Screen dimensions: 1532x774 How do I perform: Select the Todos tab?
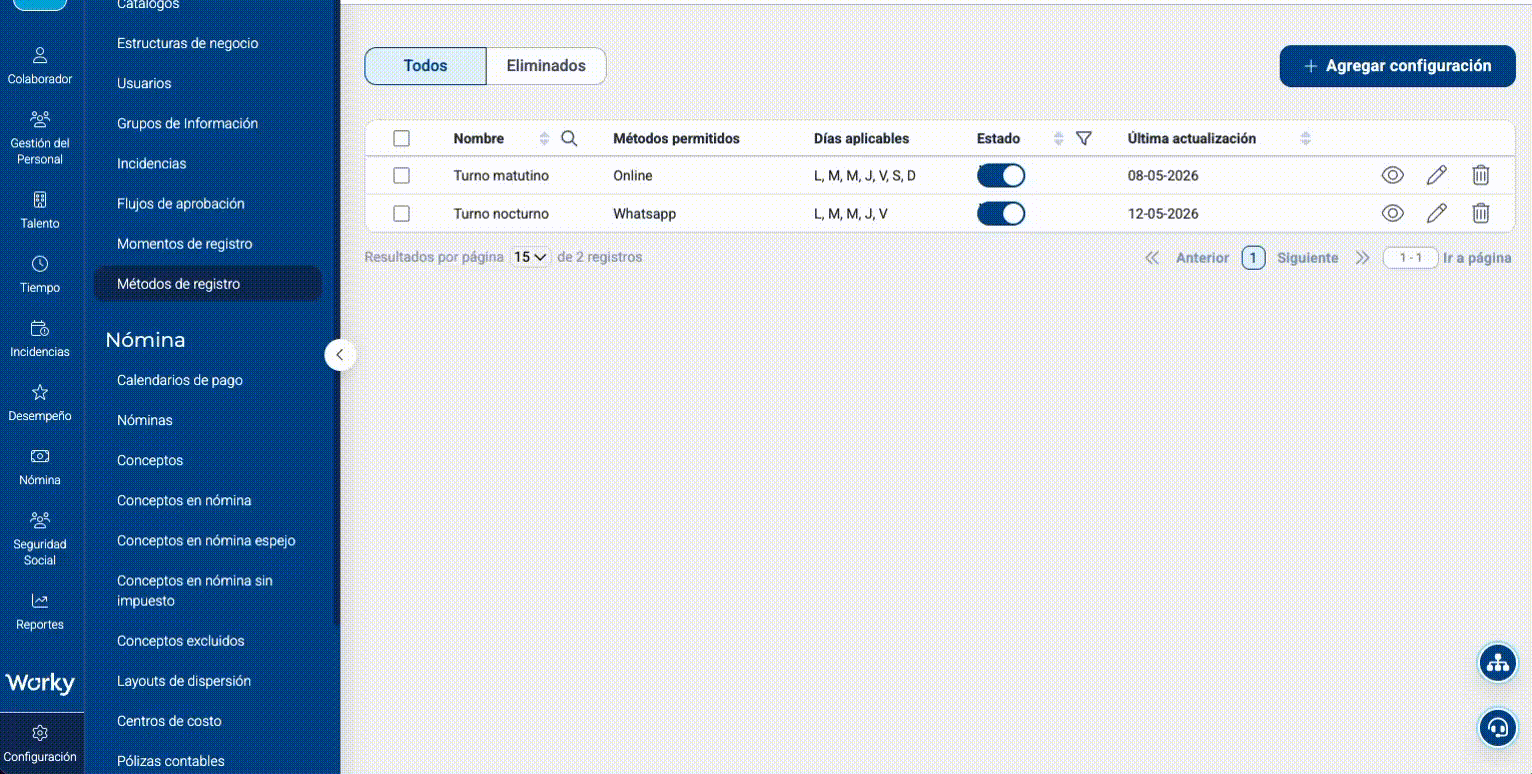[425, 66]
